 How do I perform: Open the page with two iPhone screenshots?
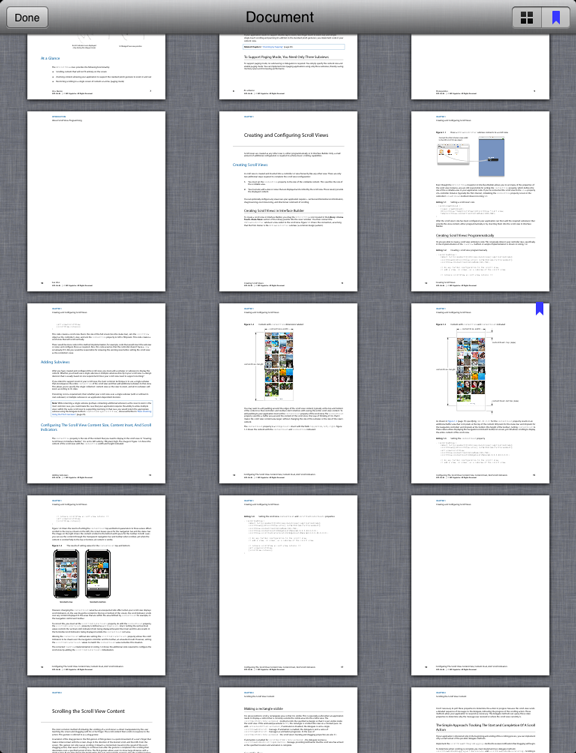coord(96,585)
